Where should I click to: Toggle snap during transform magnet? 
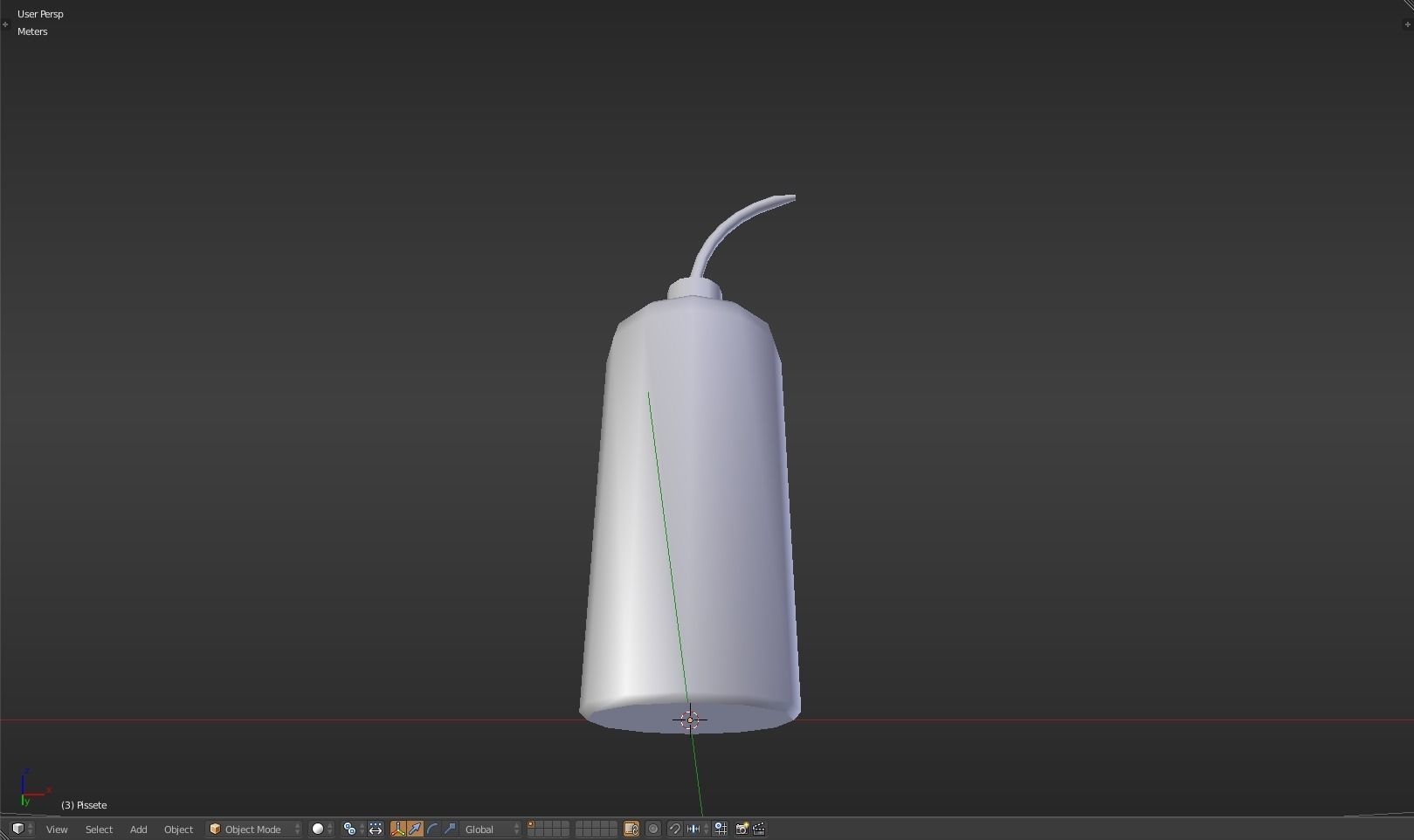pyautogui.click(x=674, y=829)
